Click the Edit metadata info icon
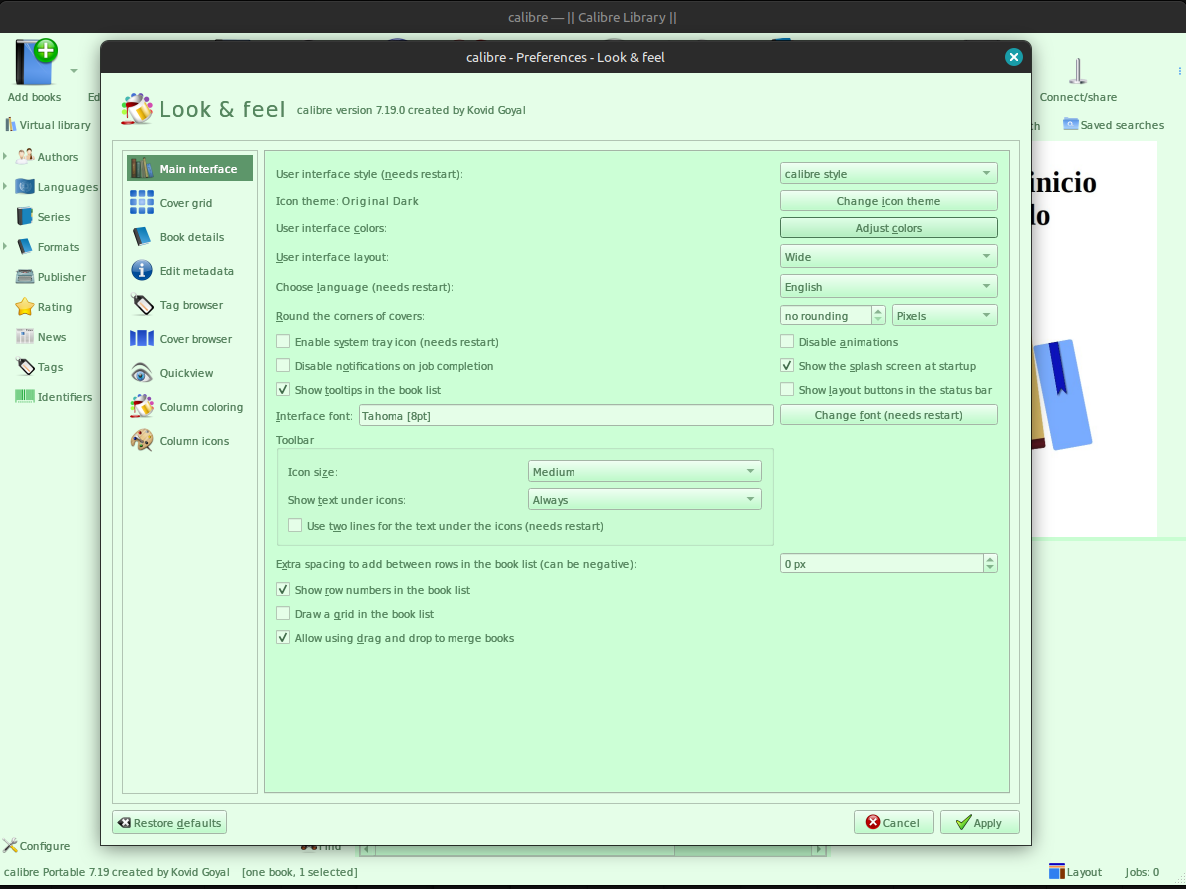The width and height of the screenshot is (1186, 889). 141,271
